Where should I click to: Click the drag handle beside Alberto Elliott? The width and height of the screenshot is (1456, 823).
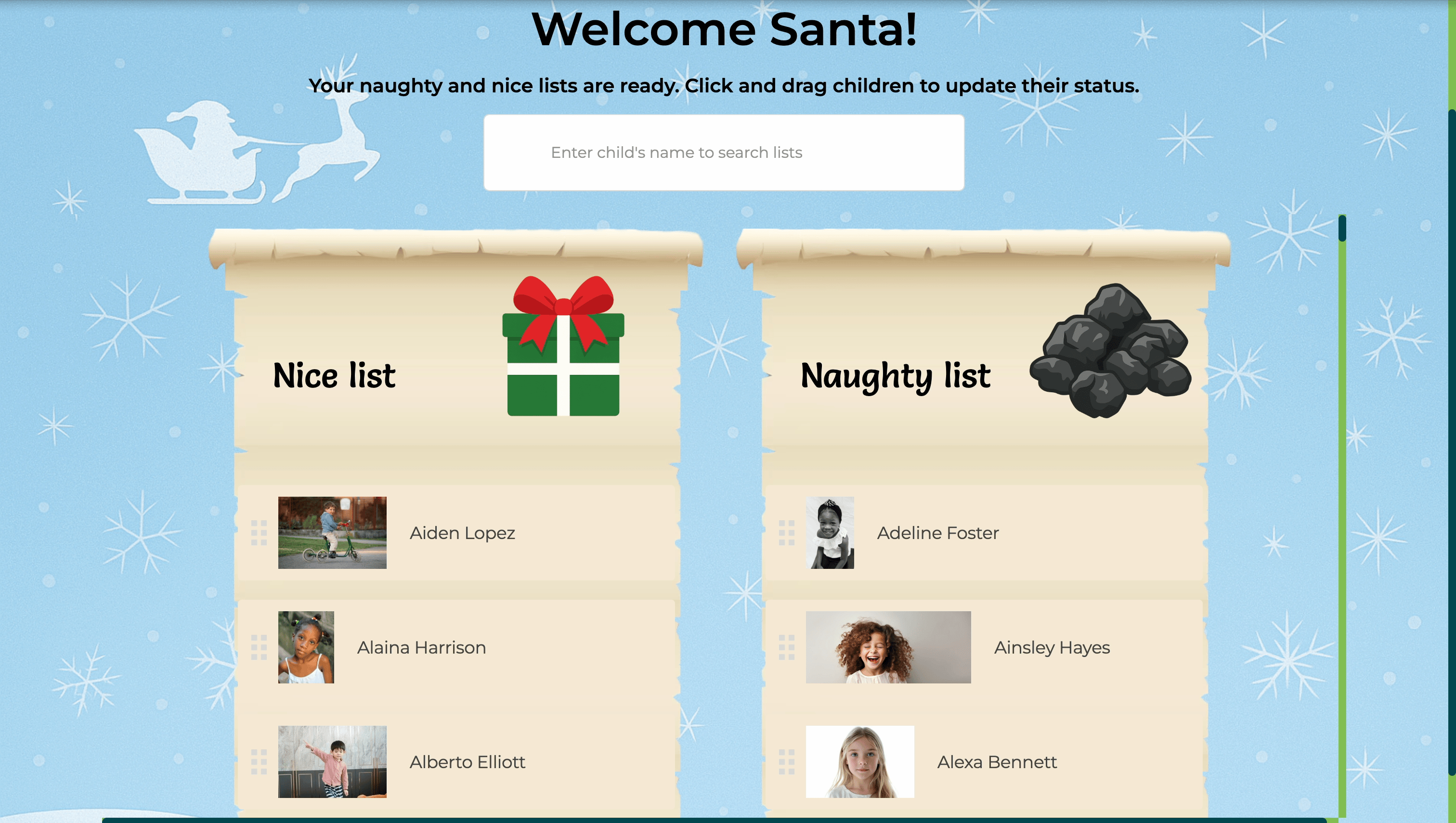point(259,762)
